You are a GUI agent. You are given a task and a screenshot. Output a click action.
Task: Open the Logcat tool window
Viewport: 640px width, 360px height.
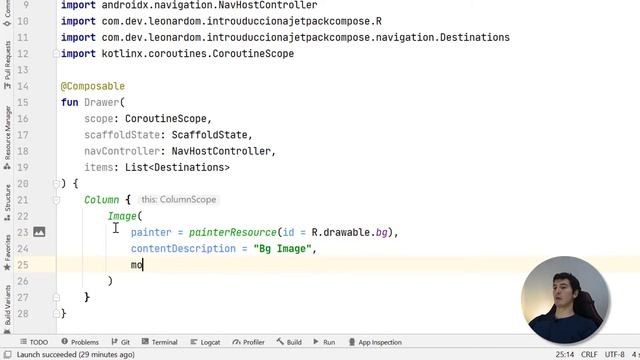(x=205, y=342)
